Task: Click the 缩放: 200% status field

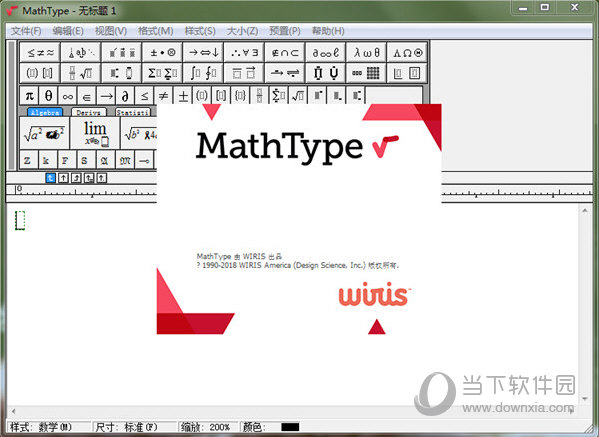Action: click(x=208, y=427)
